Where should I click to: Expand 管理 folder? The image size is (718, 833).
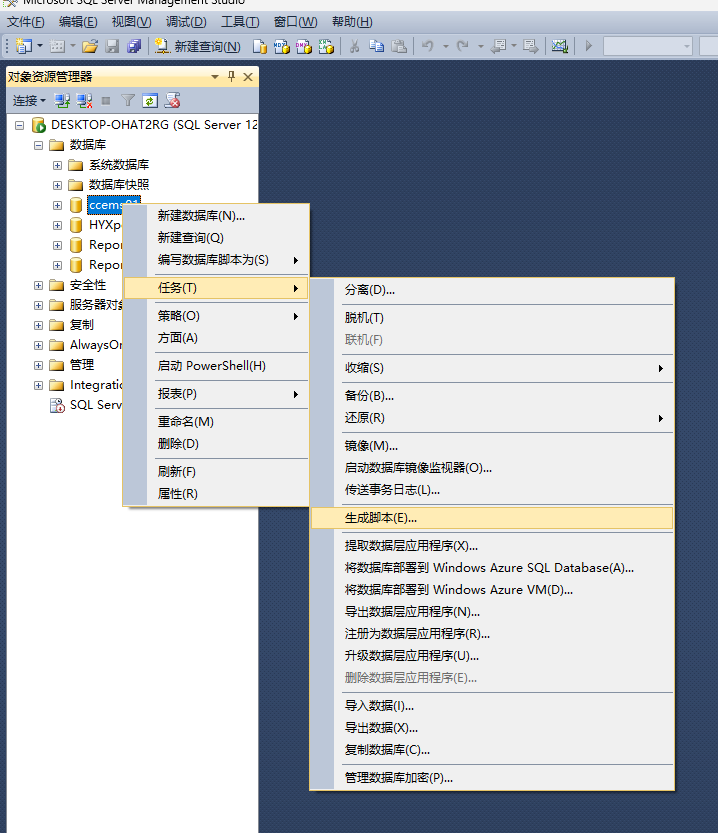pos(38,366)
